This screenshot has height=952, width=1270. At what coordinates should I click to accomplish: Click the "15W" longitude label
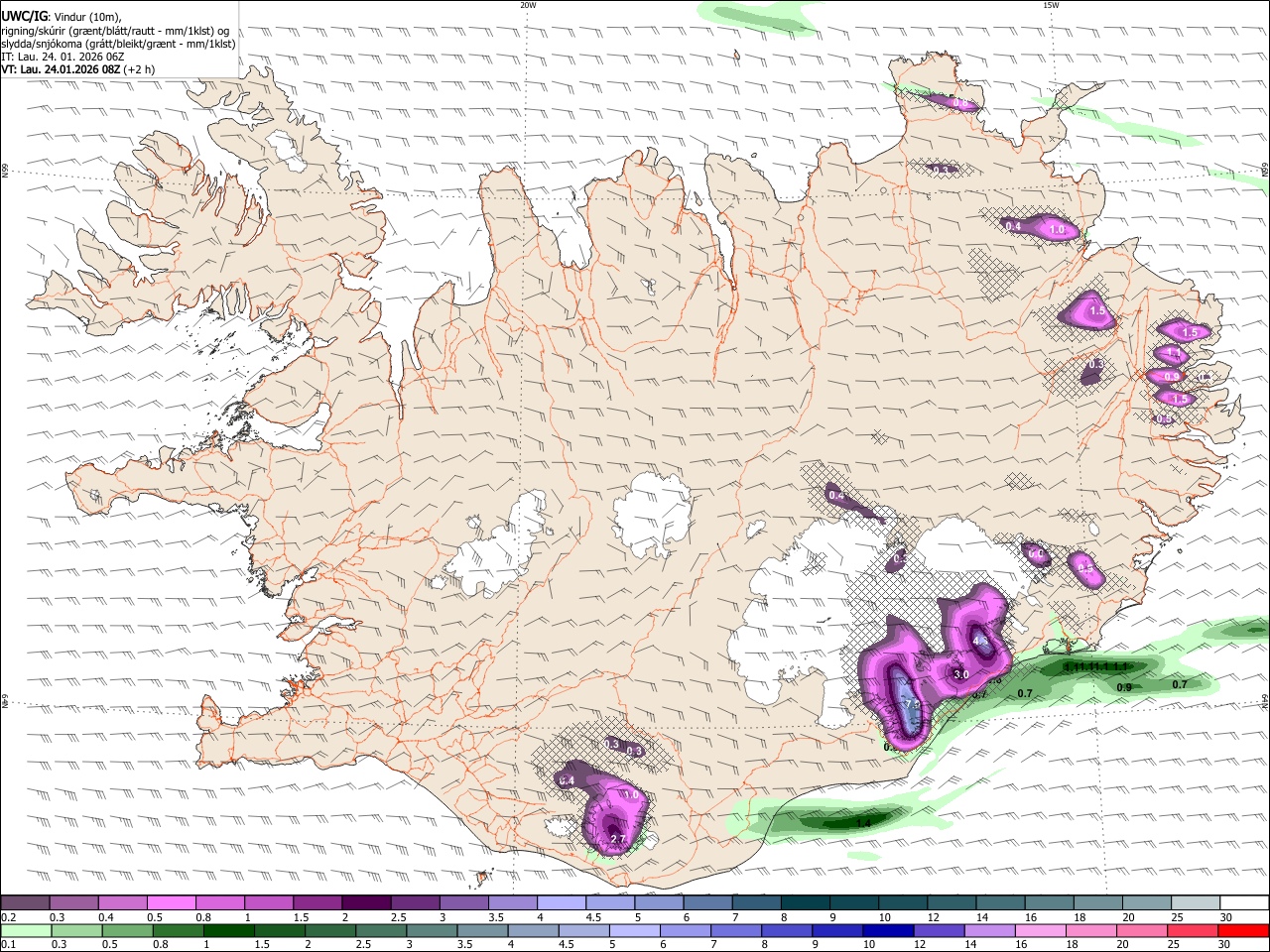point(1051,5)
